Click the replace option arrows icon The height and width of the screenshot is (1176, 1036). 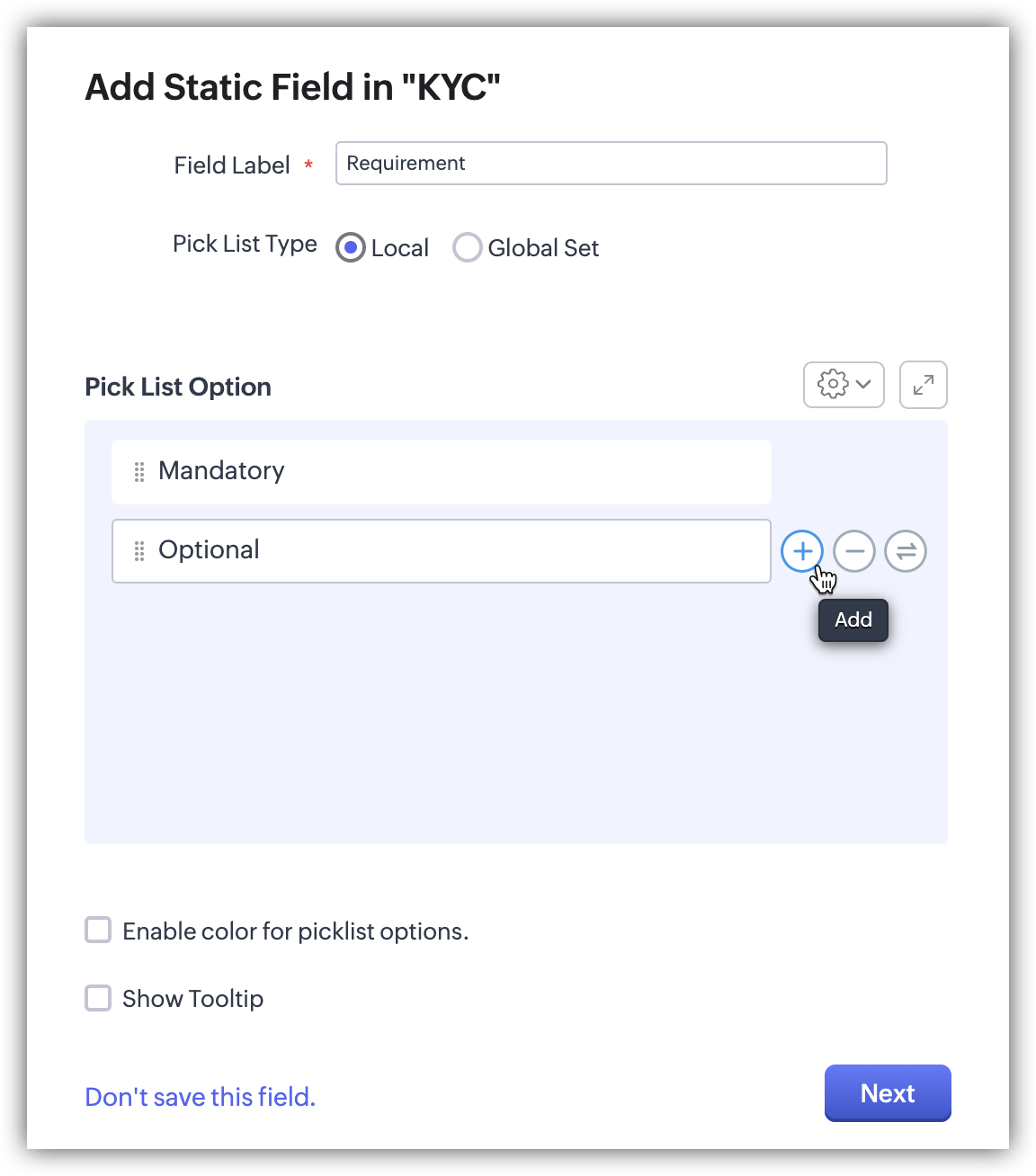pos(906,551)
